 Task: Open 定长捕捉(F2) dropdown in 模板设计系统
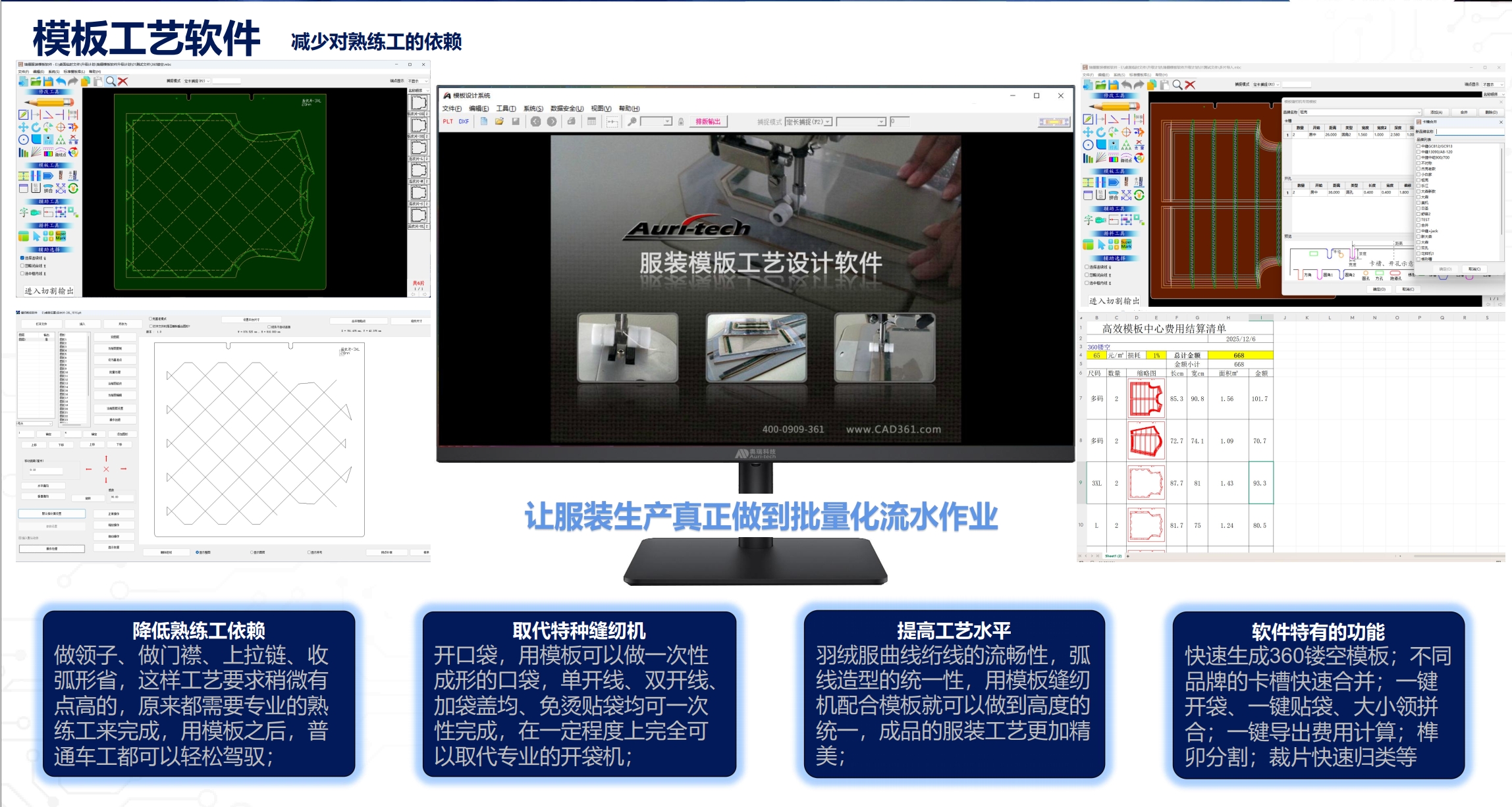tap(828, 122)
